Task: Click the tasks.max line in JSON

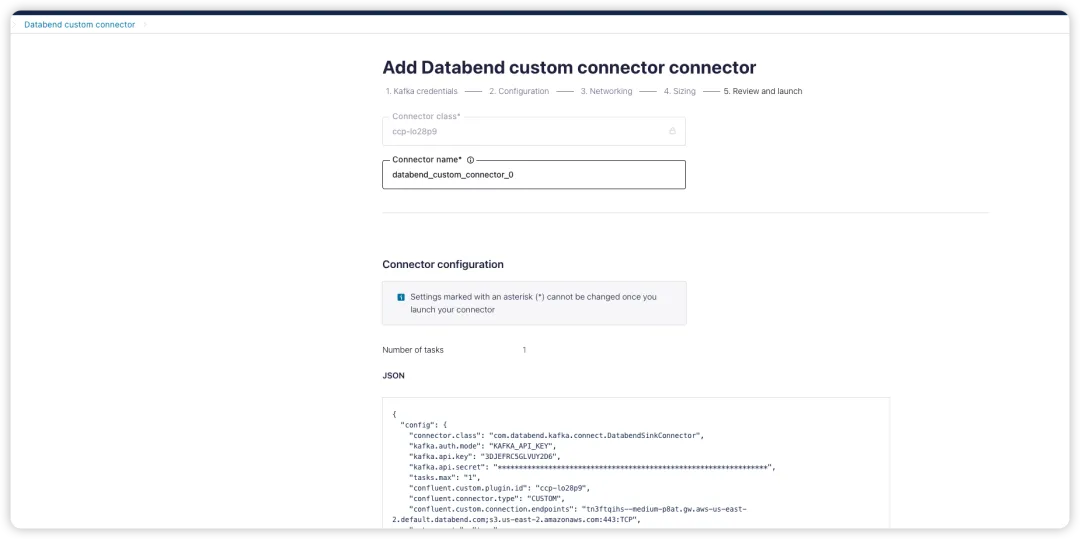Action: click(444, 477)
